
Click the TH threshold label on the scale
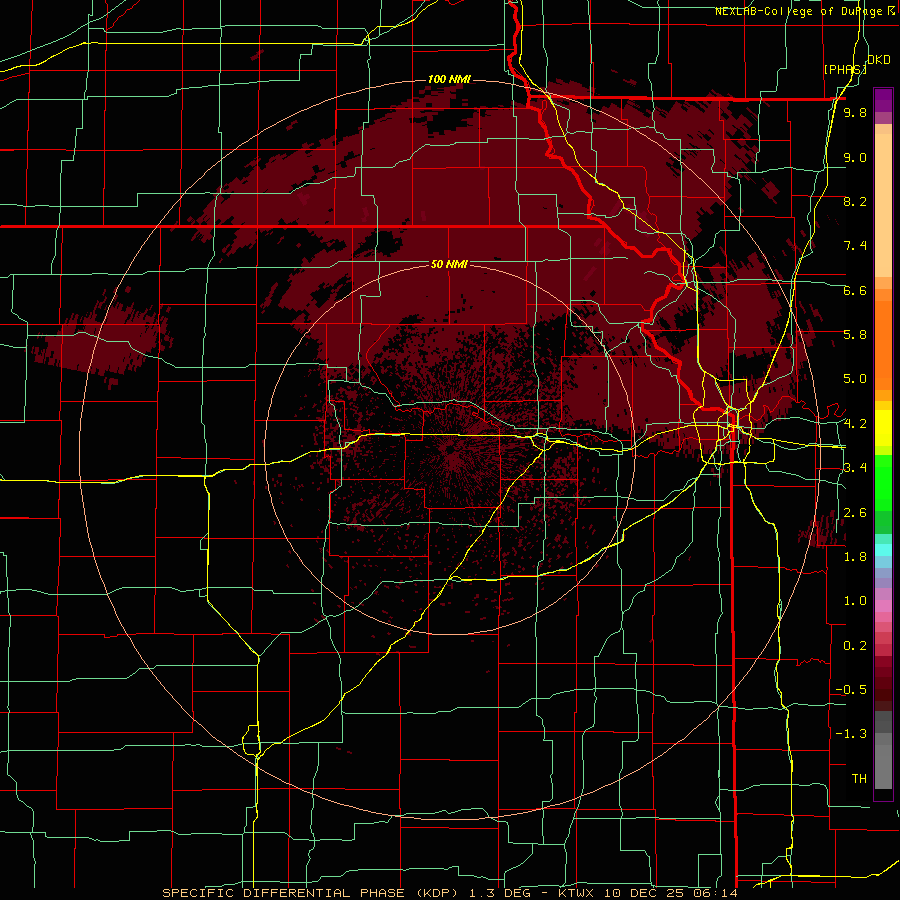point(859,779)
